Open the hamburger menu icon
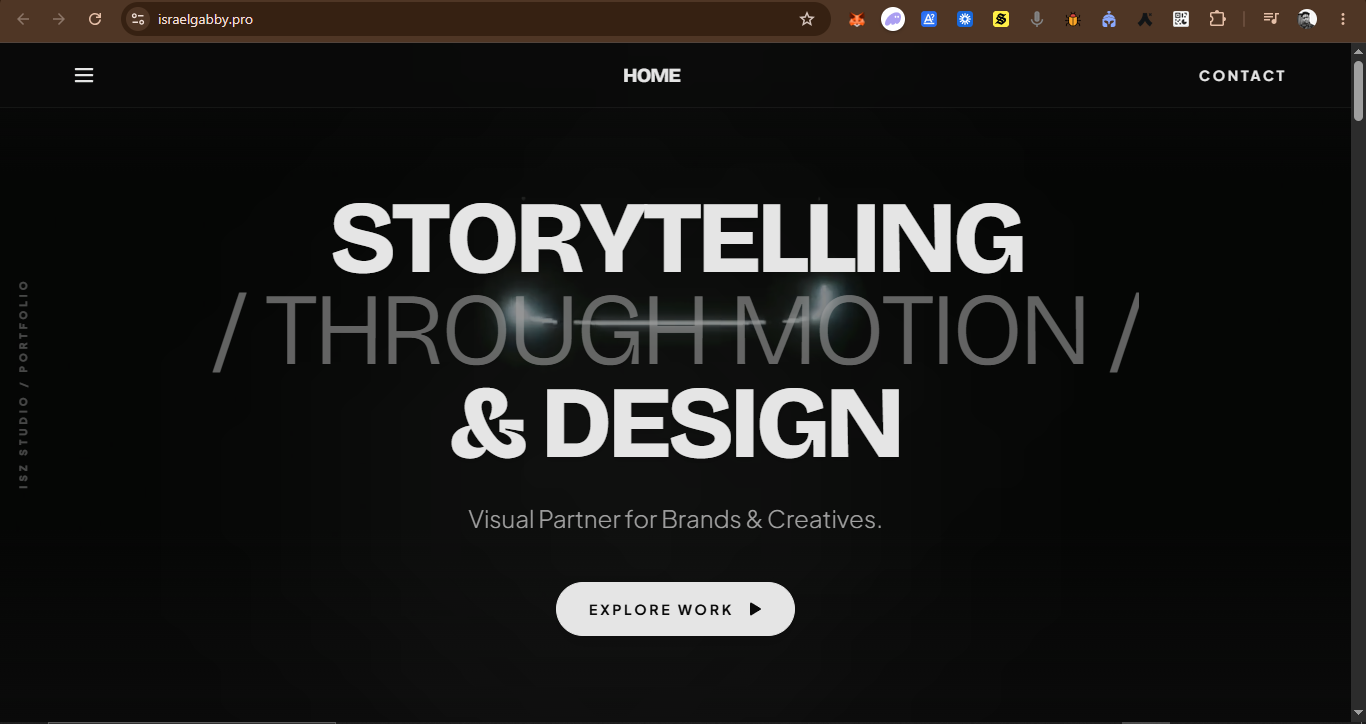This screenshot has height=724, width=1366. click(84, 76)
